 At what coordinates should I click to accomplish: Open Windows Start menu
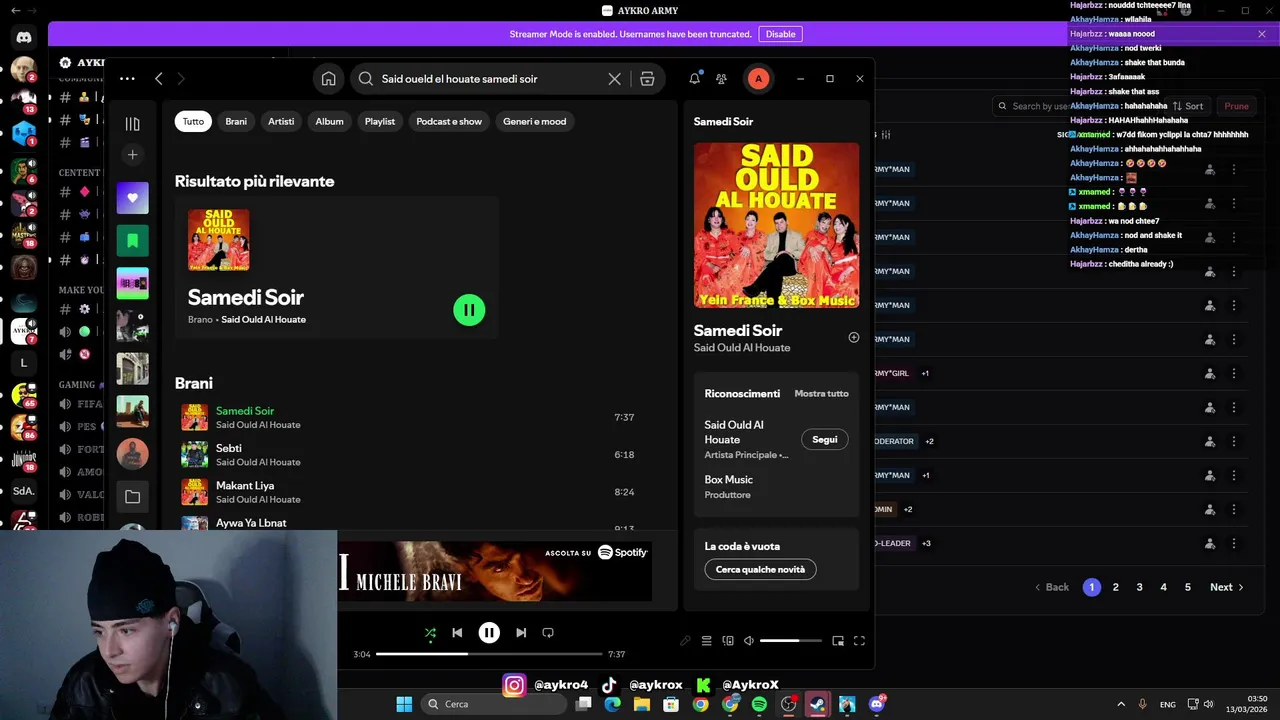coord(404,704)
